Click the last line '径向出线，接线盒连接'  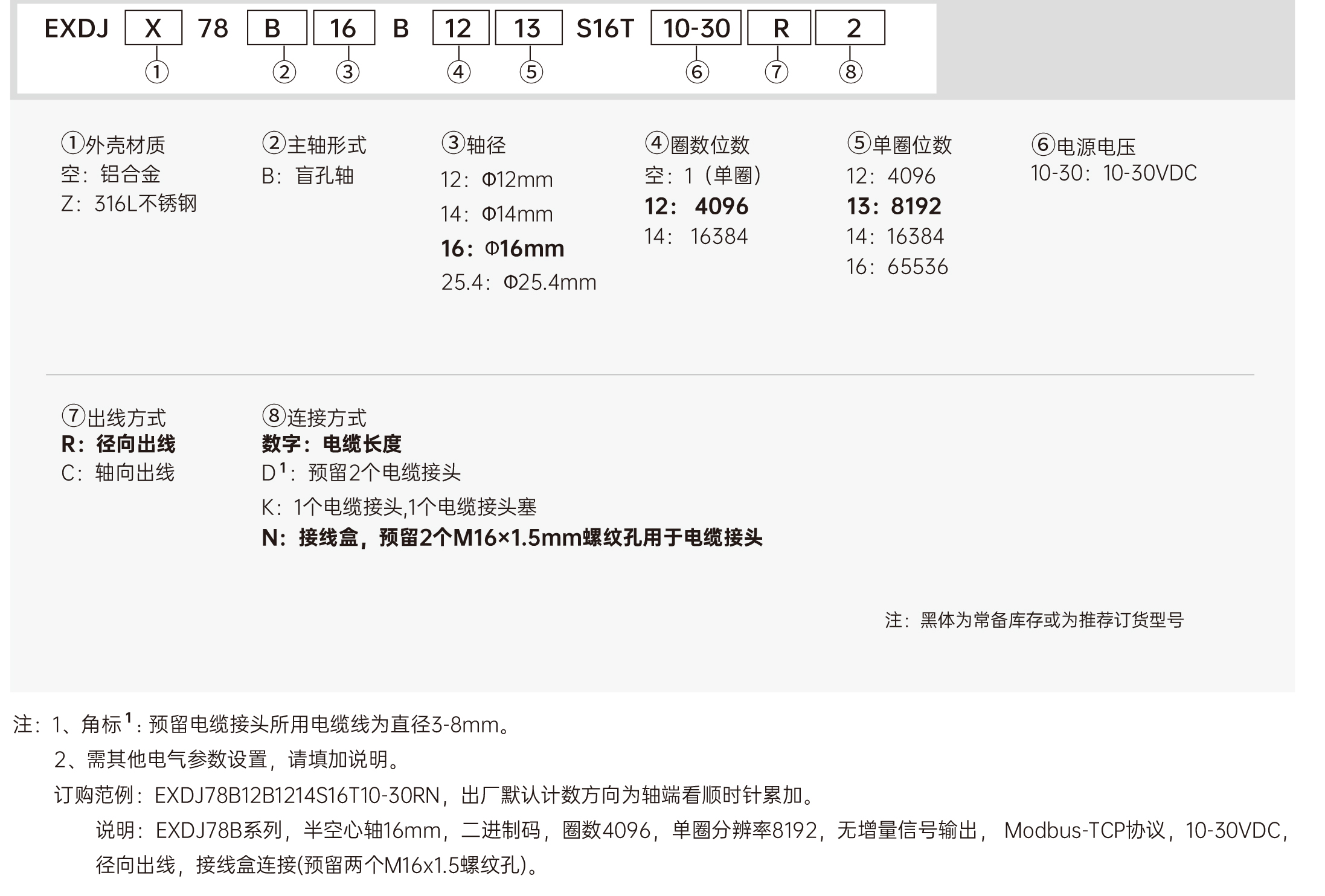316,865
